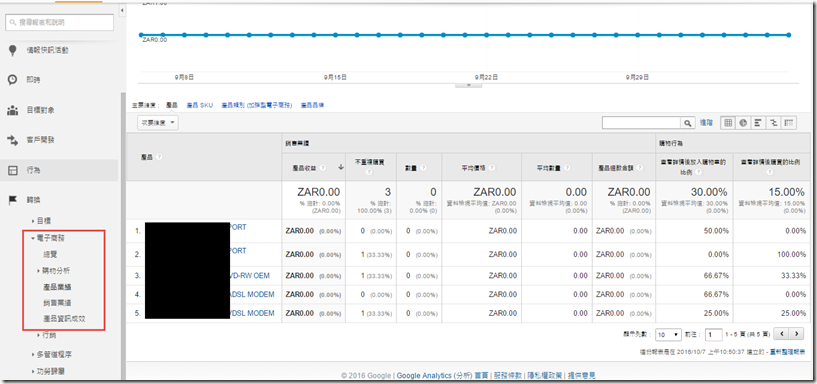Open 產品資訊成效 product list performance
This screenshot has width=817, height=384.
pyautogui.click(x=64, y=318)
